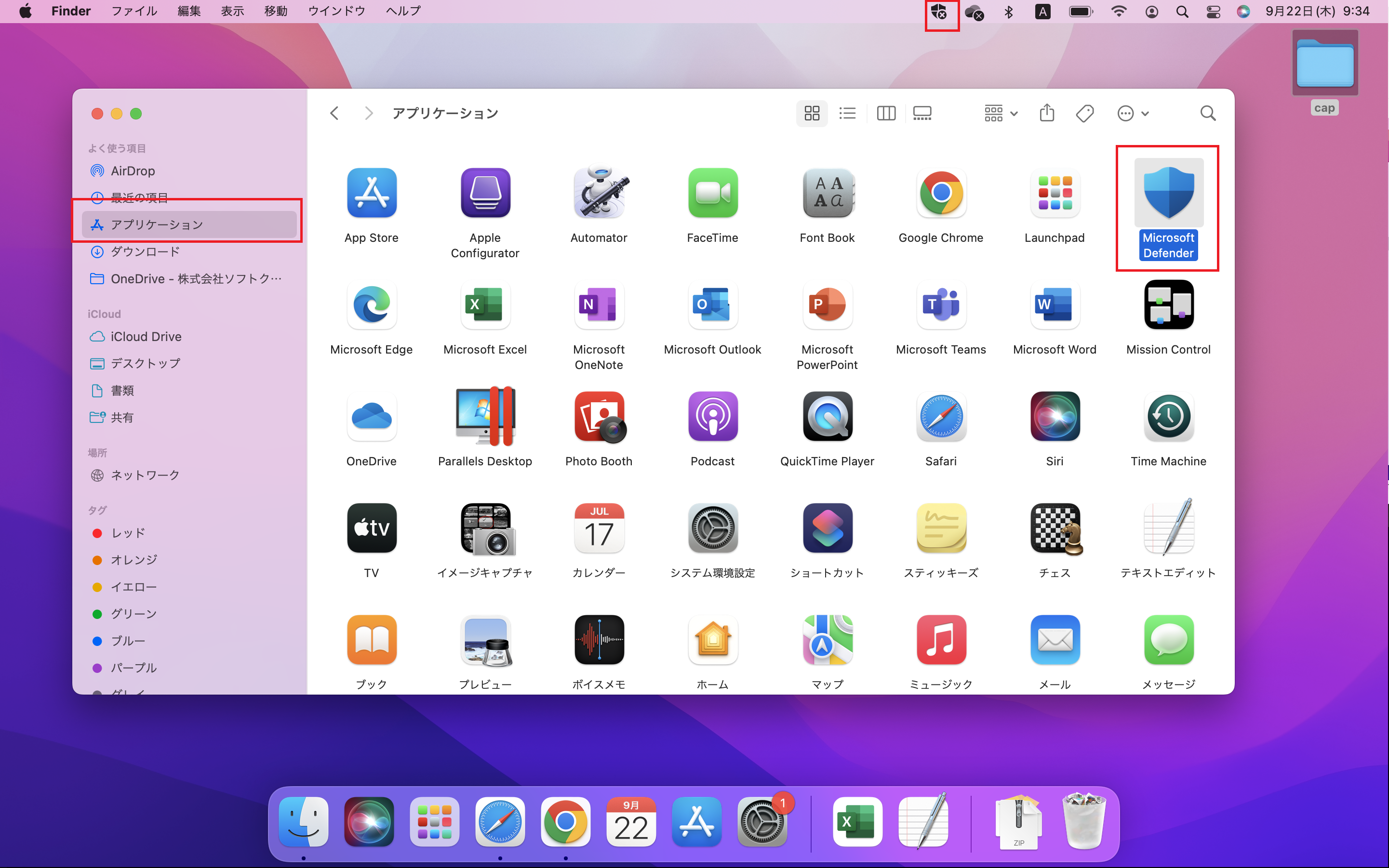
Task: Switch Finder to gallery view
Action: [922, 113]
